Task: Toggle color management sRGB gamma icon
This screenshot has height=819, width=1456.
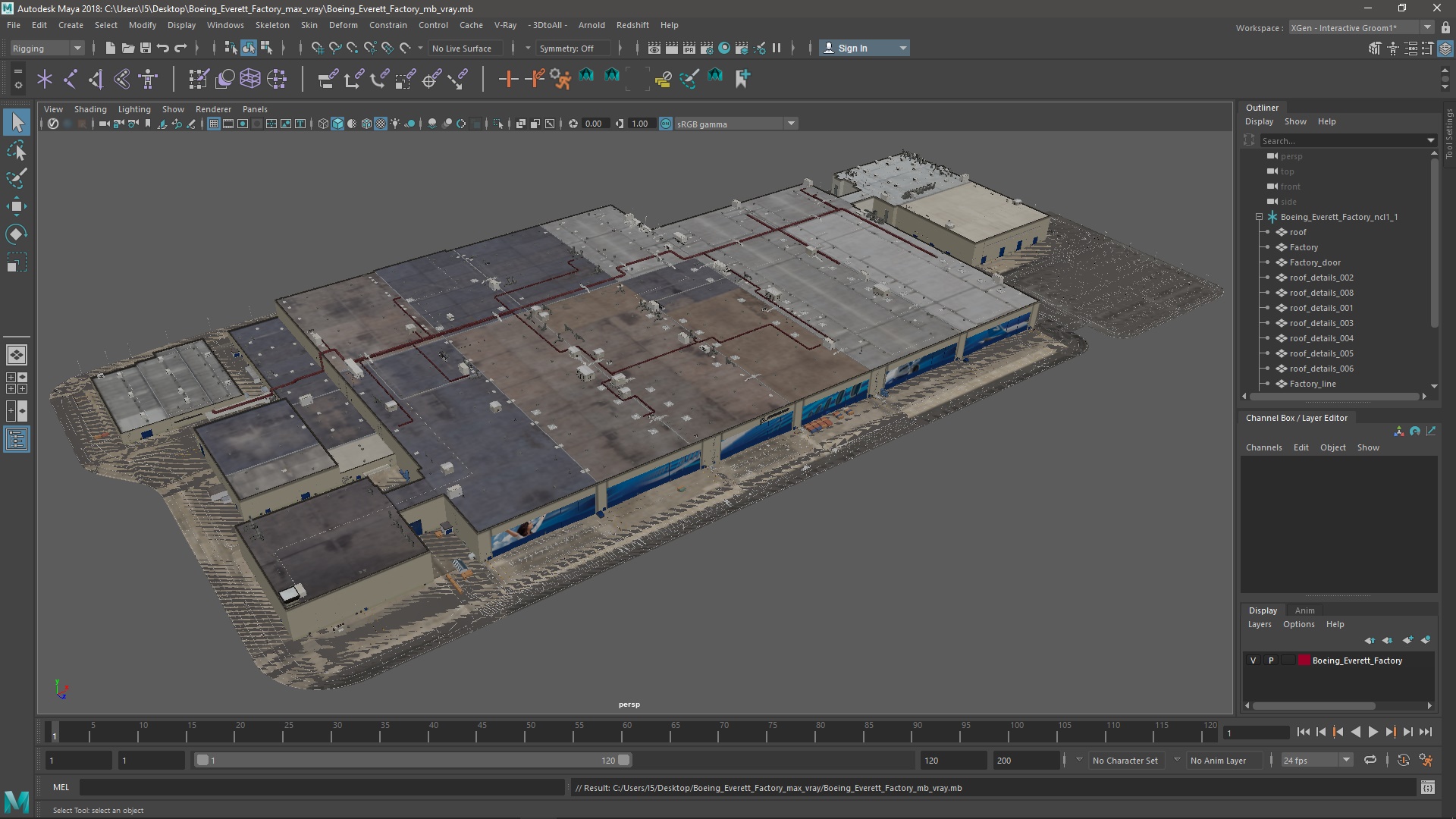Action: [x=665, y=124]
